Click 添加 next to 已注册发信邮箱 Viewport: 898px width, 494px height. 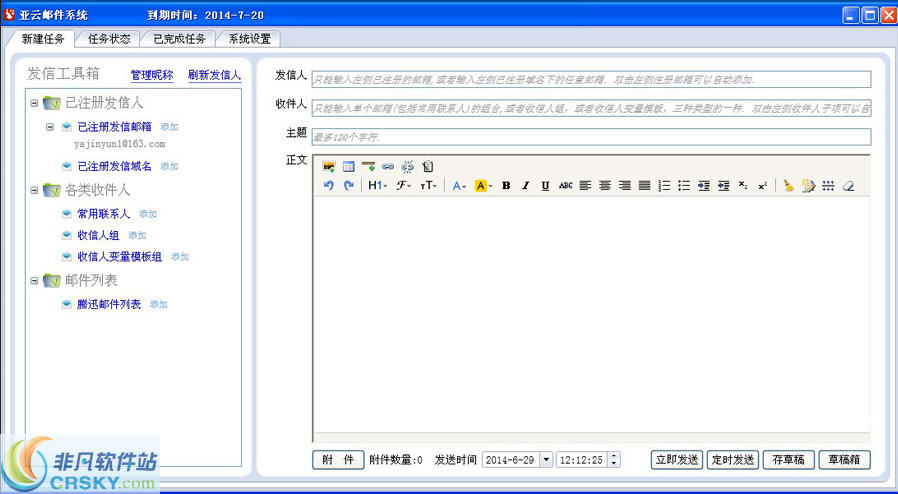tap(170, 127)
